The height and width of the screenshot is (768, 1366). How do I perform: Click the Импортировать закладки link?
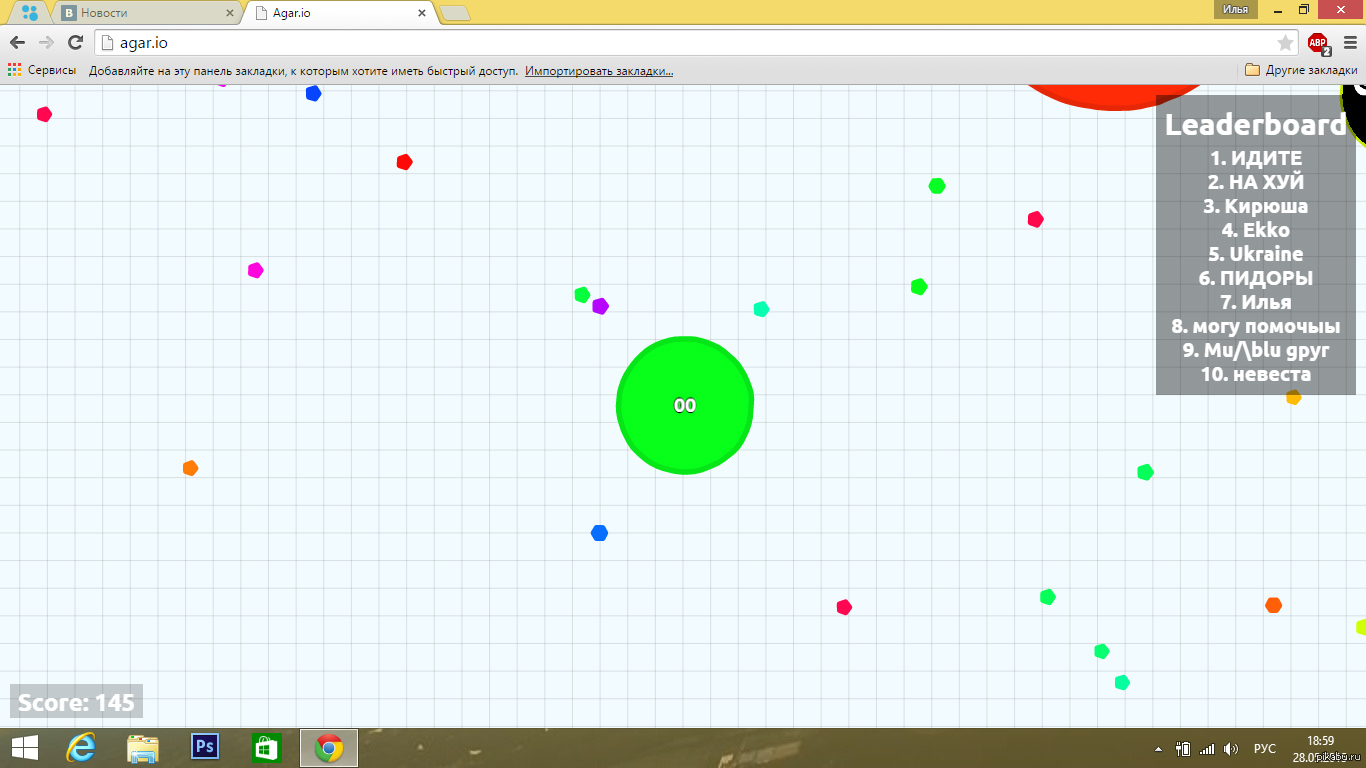click(599, 71)
